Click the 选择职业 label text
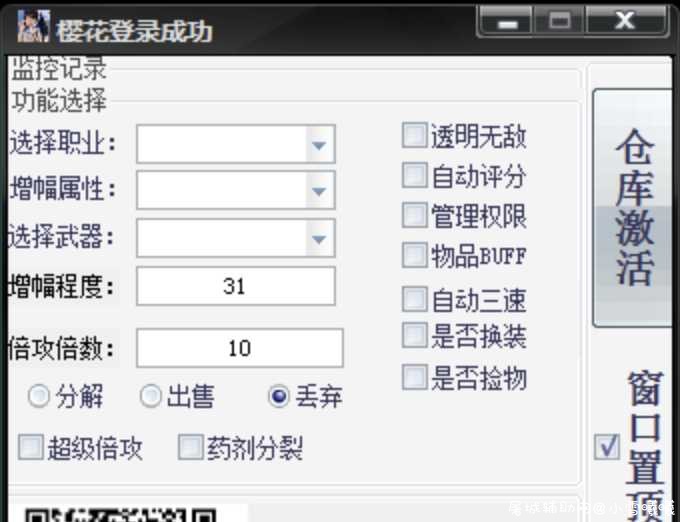This screenshot has height=522, width=680. point(62,143)
